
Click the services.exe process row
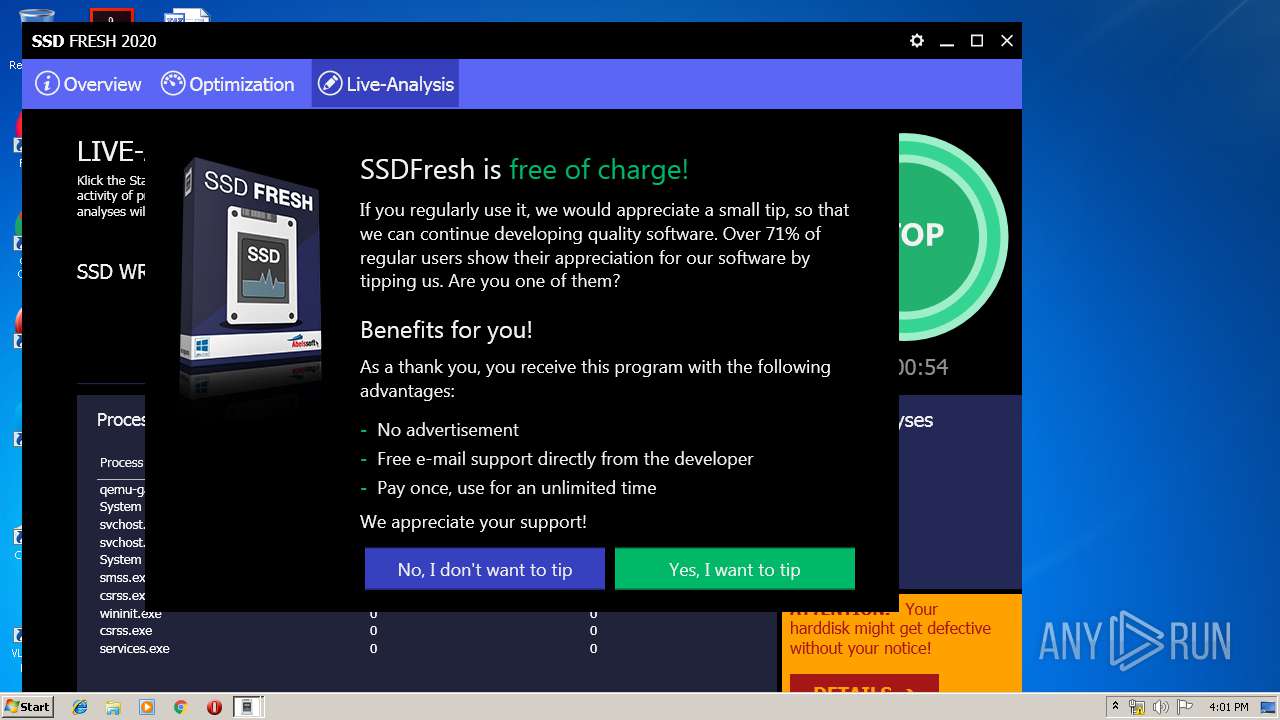[426, 648]
